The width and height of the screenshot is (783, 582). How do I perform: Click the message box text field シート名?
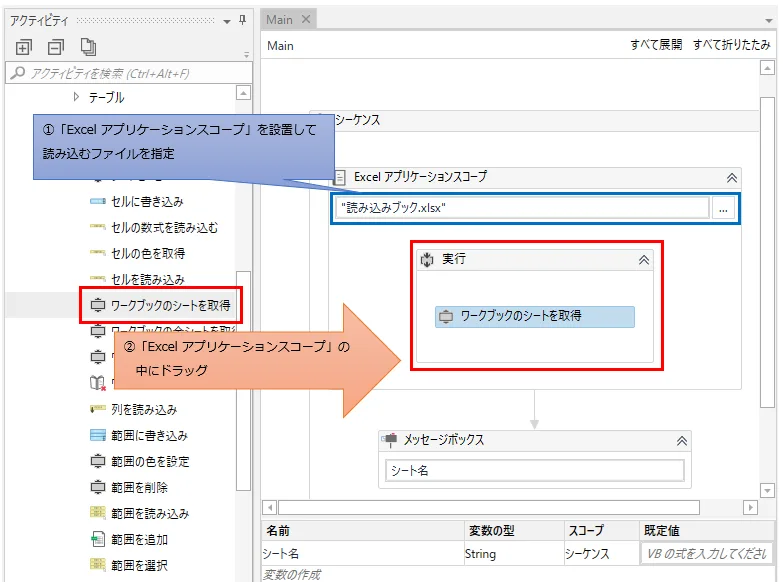pyautogui.click(x=534, y=471)
